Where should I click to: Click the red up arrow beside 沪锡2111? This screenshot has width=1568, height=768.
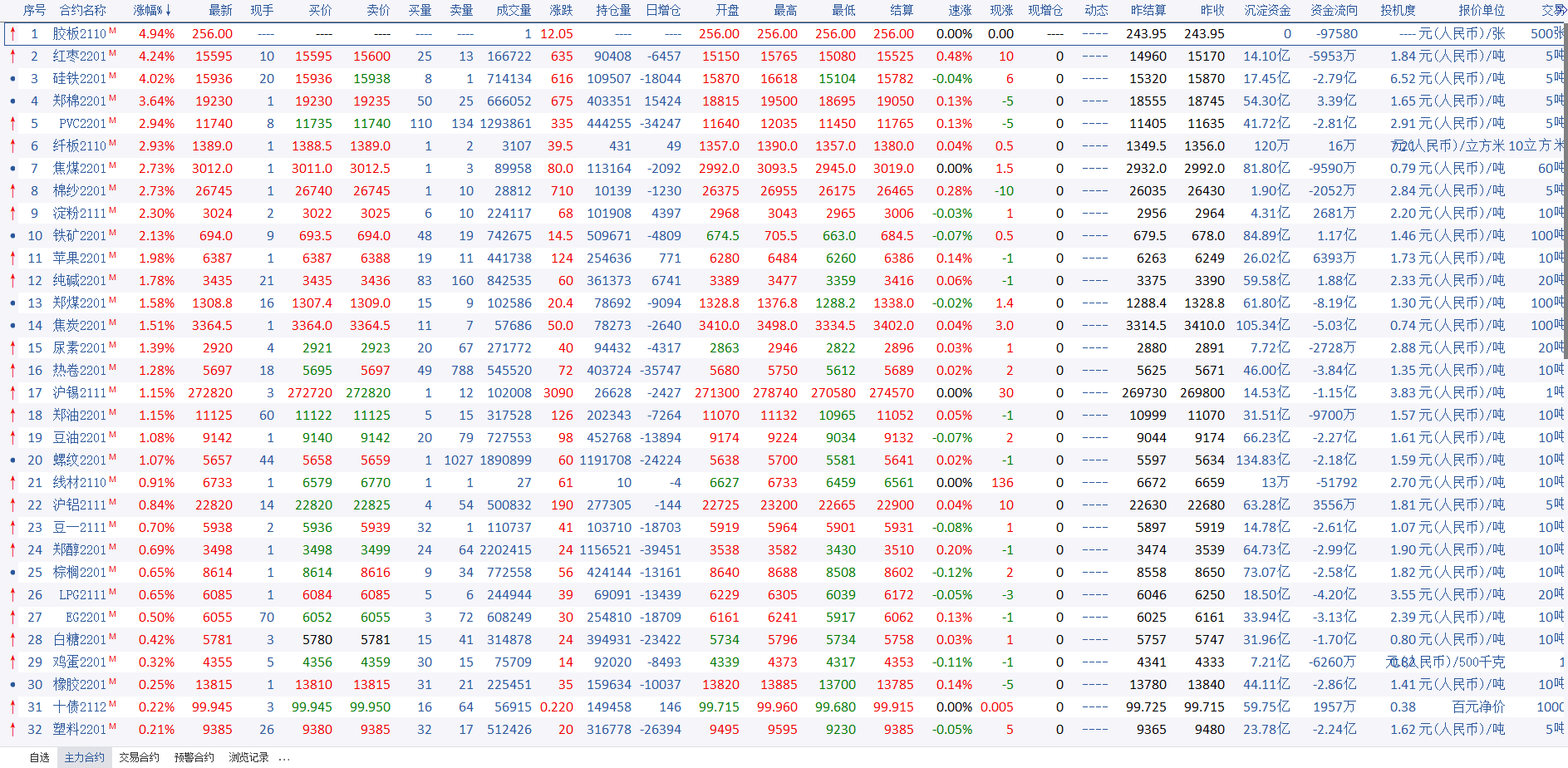pyautogui.click(x=12, y=392)
